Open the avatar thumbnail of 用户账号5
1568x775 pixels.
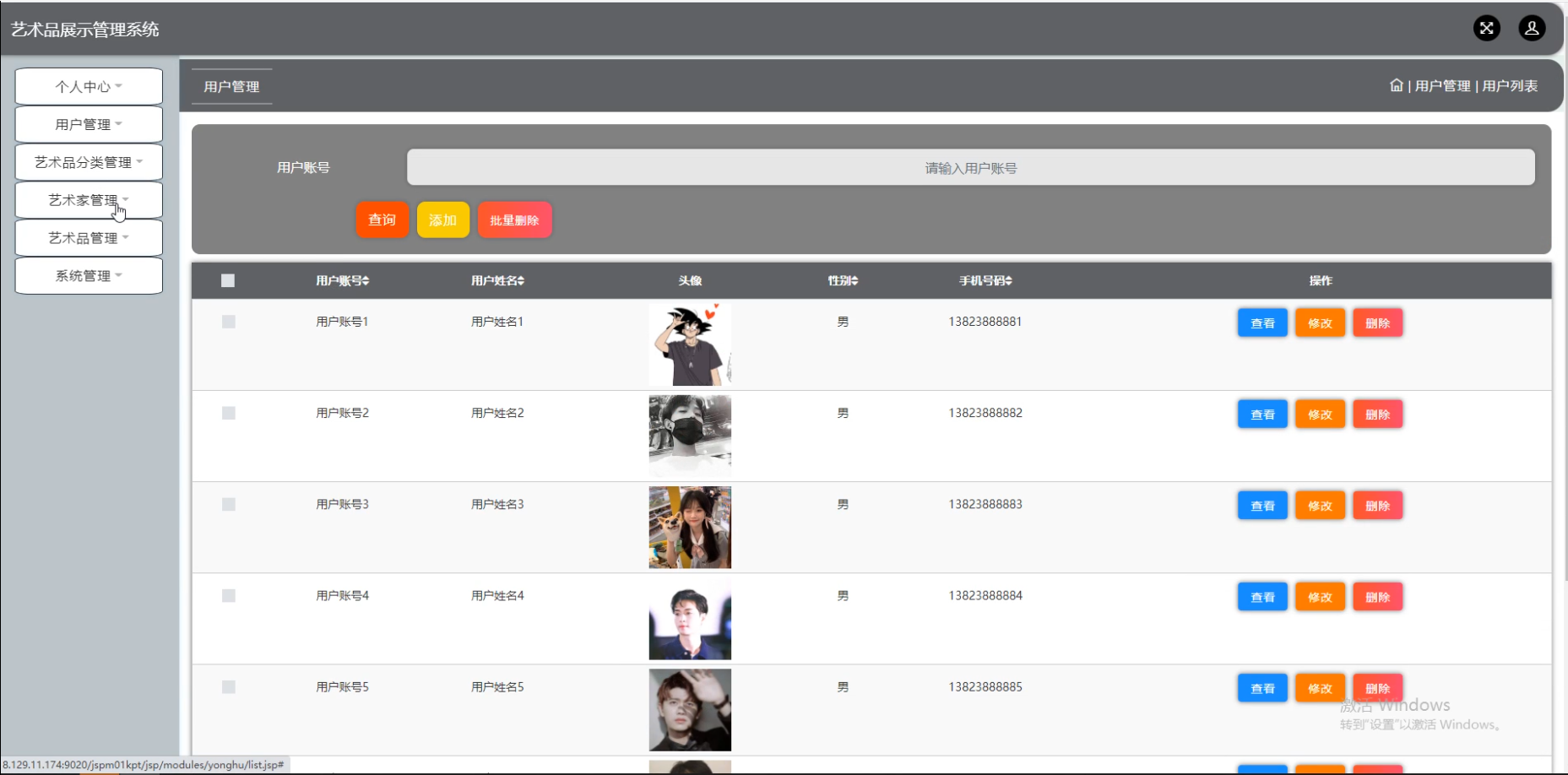pyautogui.click(x=690, y=709)
